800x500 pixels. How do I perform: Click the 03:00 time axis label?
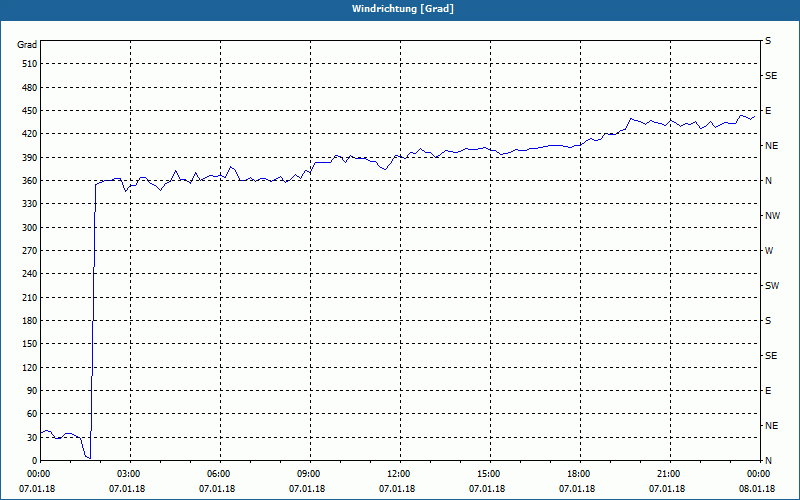click(x=131, y=474)
